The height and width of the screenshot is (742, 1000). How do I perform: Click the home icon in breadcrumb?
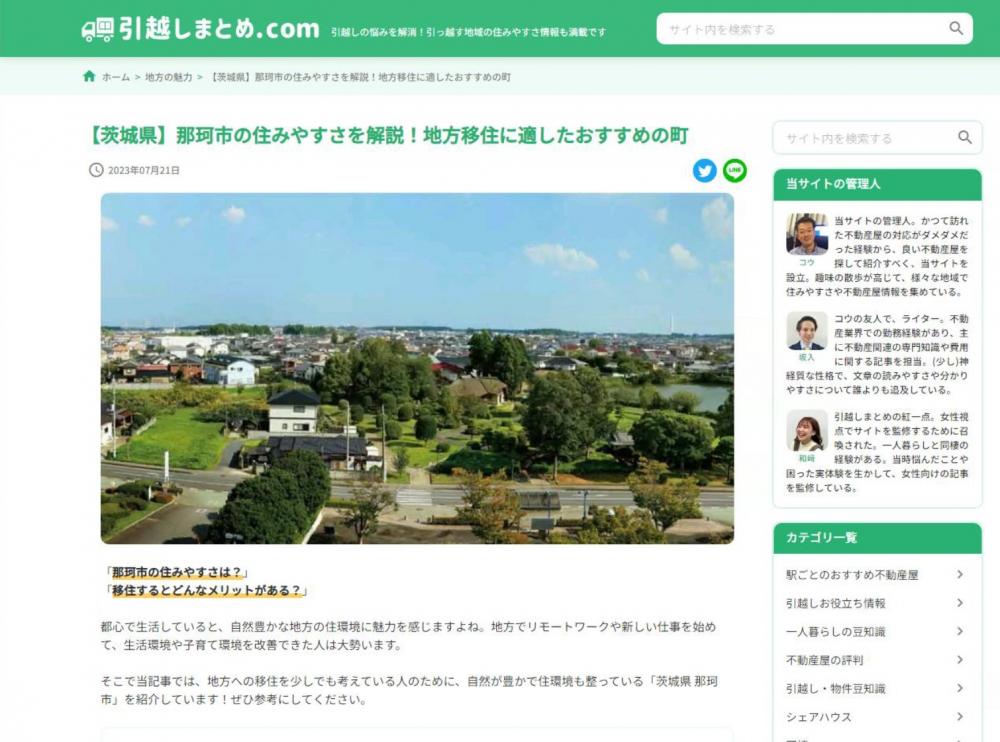[x=89, y=77]
